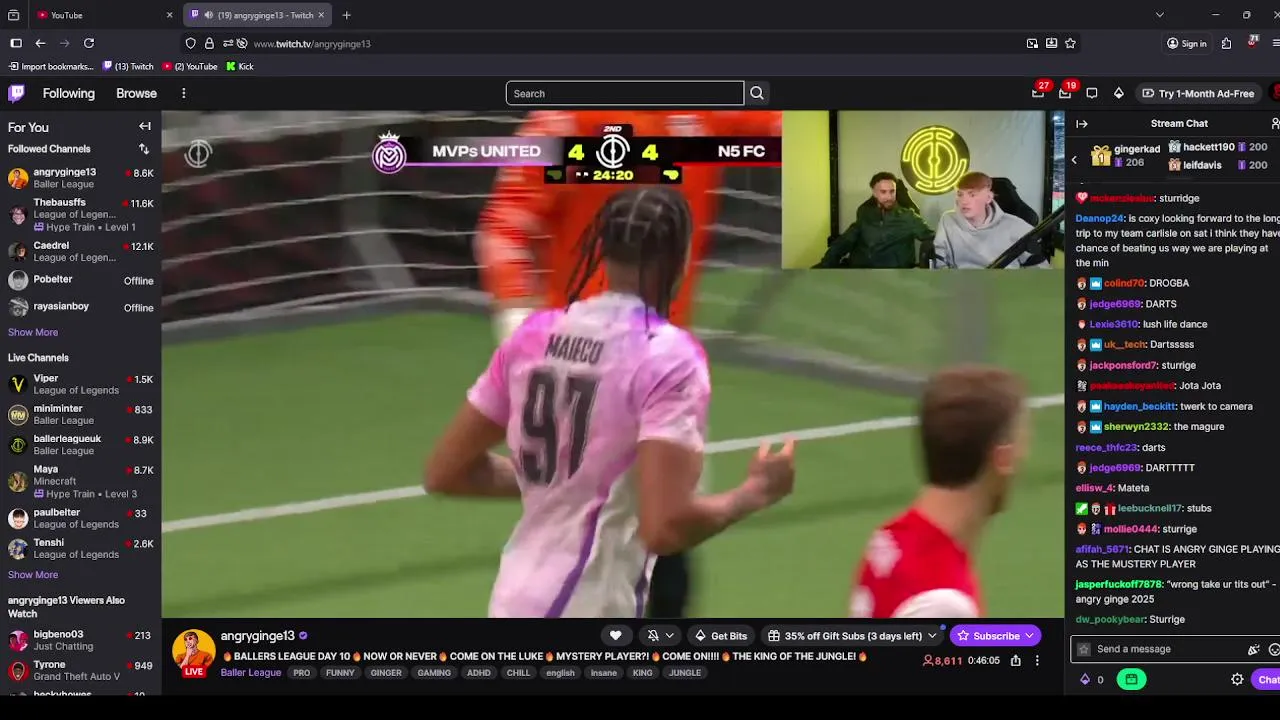This screenshot has height=720, width=1280.
Task: Click the Get Bits button
Action: [x=721, y=636]
